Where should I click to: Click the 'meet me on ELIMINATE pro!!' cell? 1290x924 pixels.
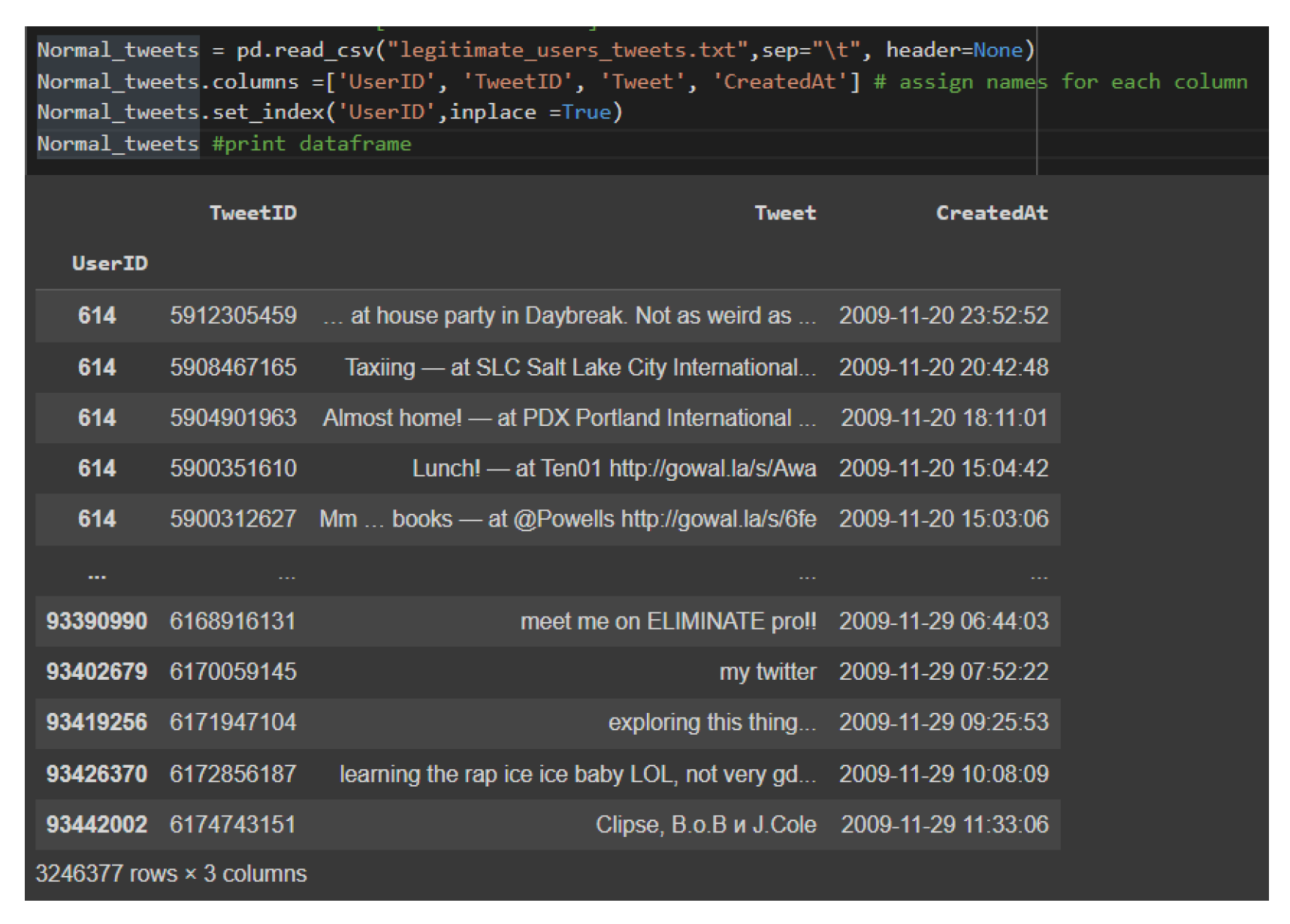(x=667, y=621)
